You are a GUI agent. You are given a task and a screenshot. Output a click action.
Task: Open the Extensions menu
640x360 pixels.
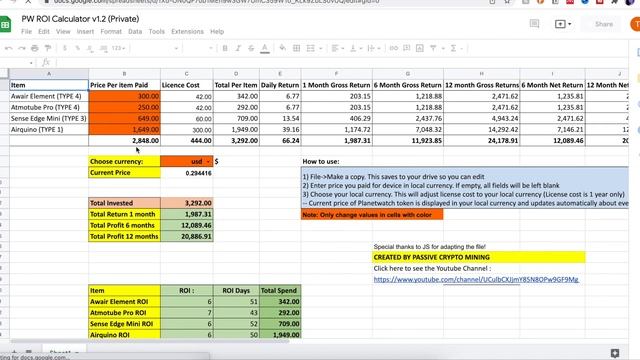click(x=187, y=31)
